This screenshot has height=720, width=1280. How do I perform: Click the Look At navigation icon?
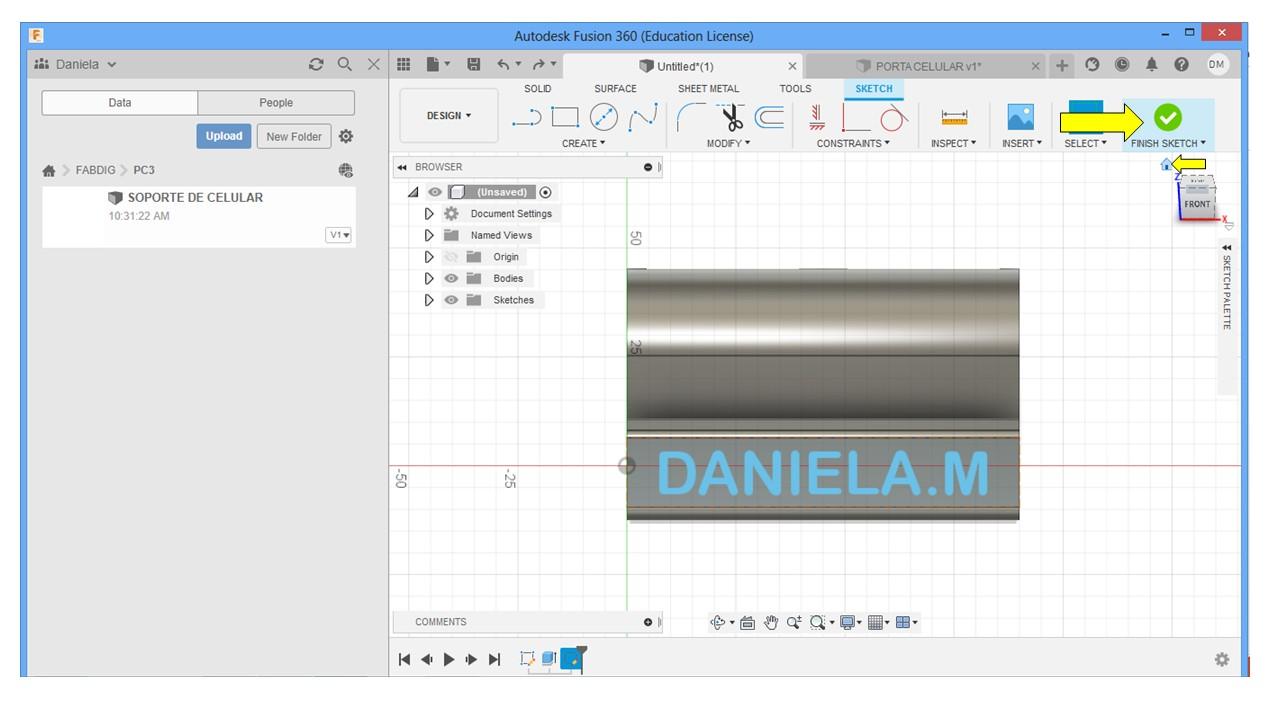[x=748, y=622]
